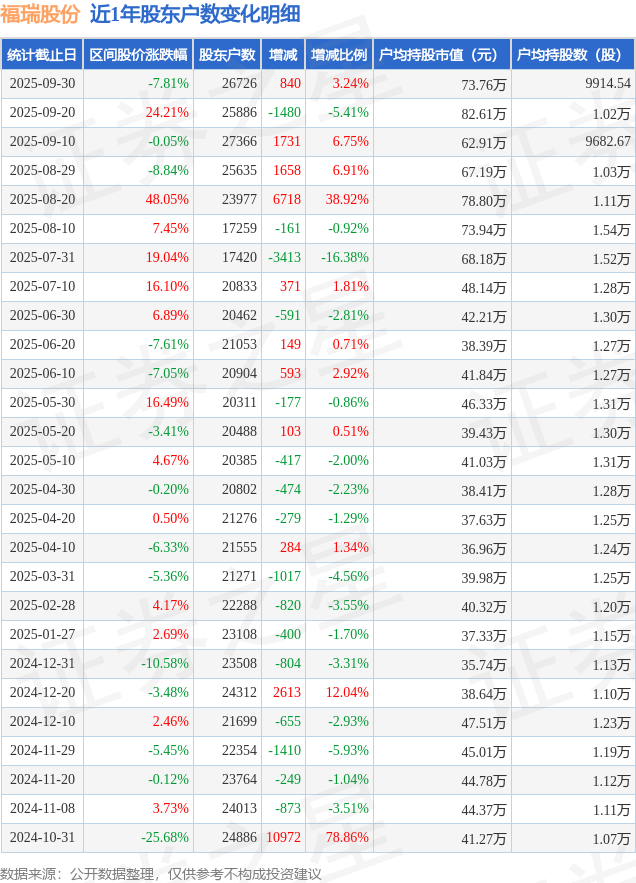Click the 统计截止日 column header
This screenshot has height=883, width=636.
pos(41,55)
